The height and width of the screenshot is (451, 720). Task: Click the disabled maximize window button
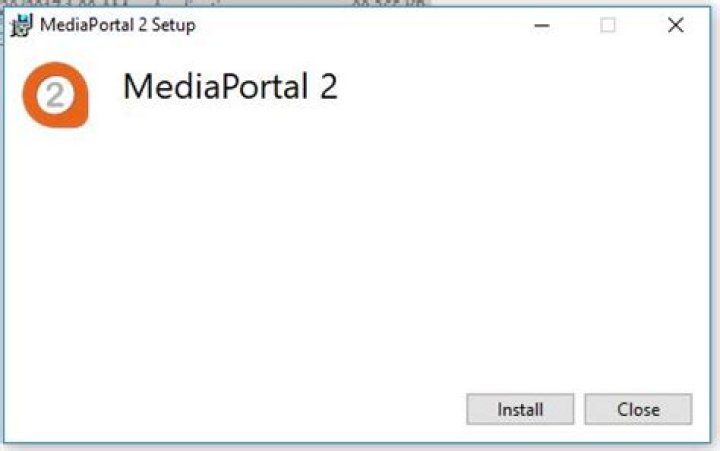[x=608, y=26]
